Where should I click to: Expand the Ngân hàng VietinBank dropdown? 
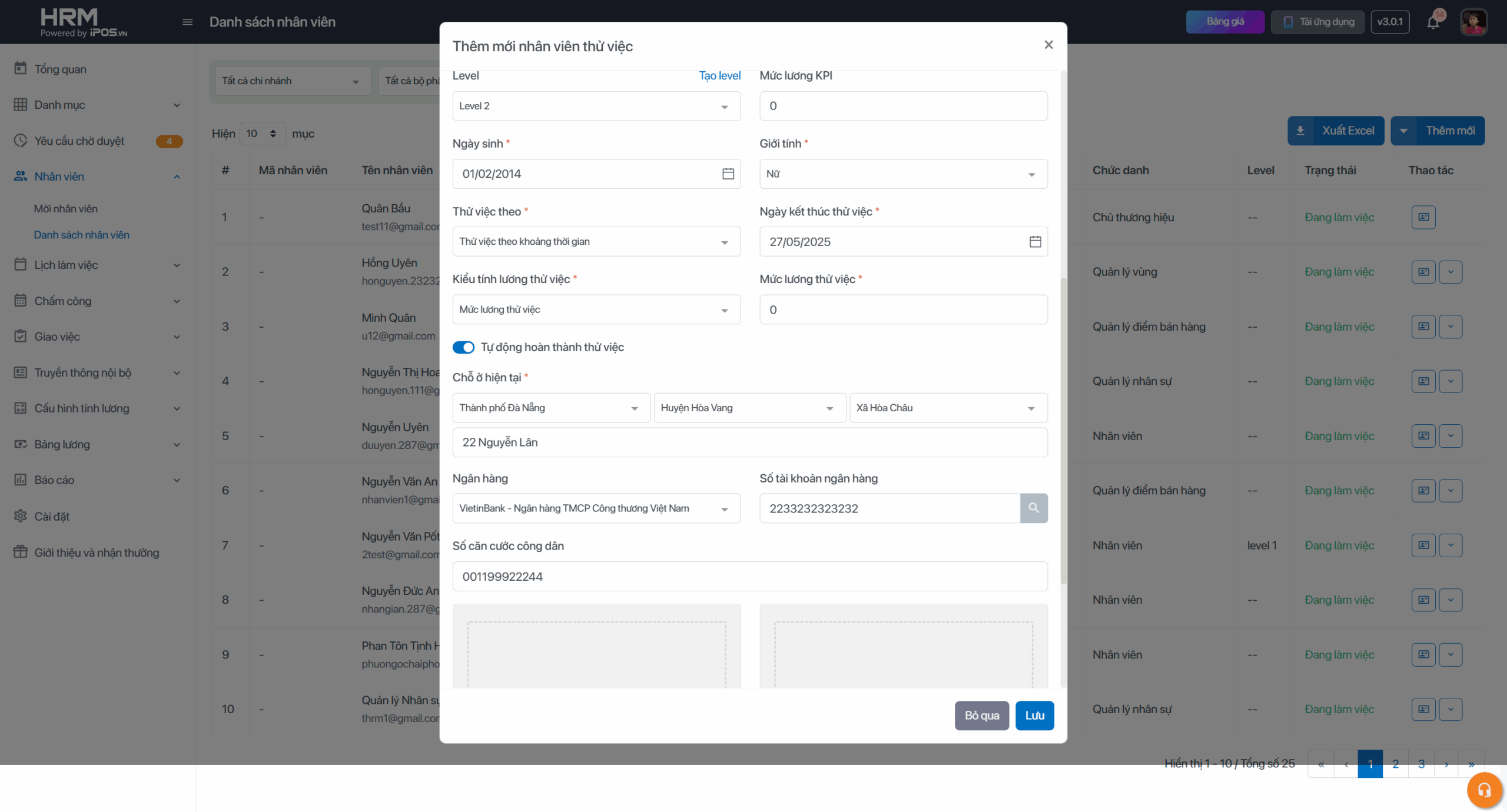[596, 508]
